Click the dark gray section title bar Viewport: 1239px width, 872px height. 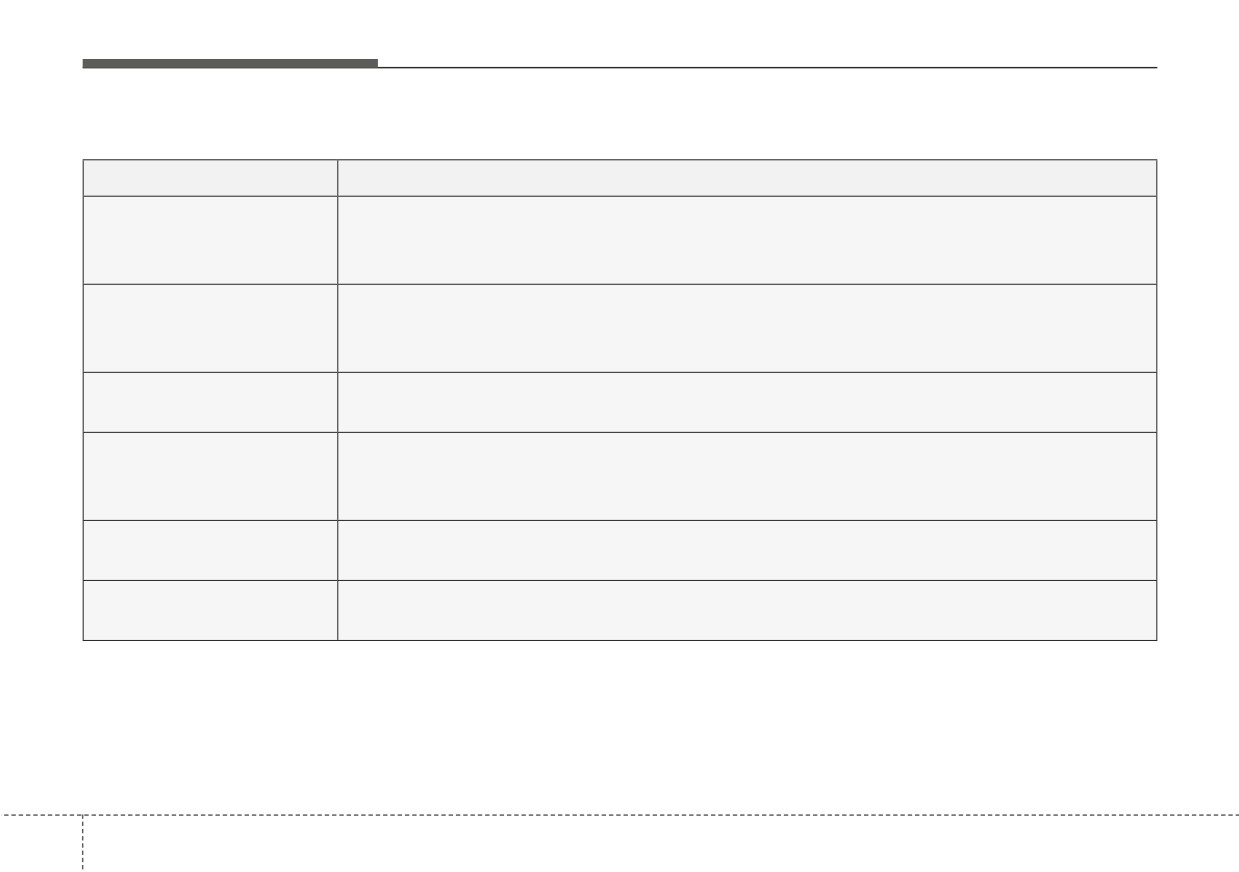pyautogui.click(x=230, y=64)
